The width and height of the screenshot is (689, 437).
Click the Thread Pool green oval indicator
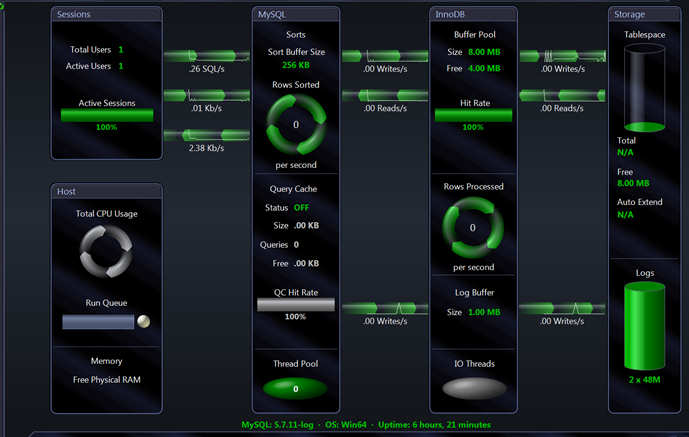pos(295,389)
